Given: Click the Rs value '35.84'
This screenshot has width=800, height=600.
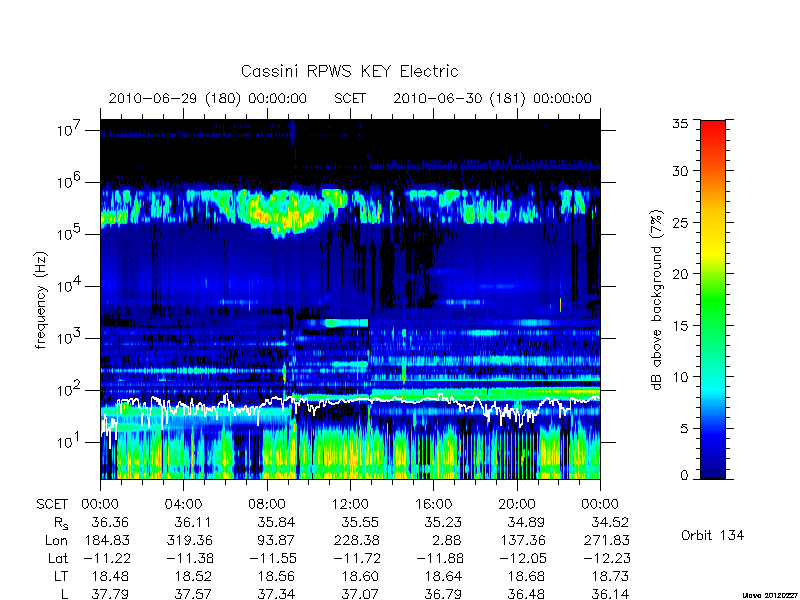Looking at the screenshot, I should tap(276, 522).
